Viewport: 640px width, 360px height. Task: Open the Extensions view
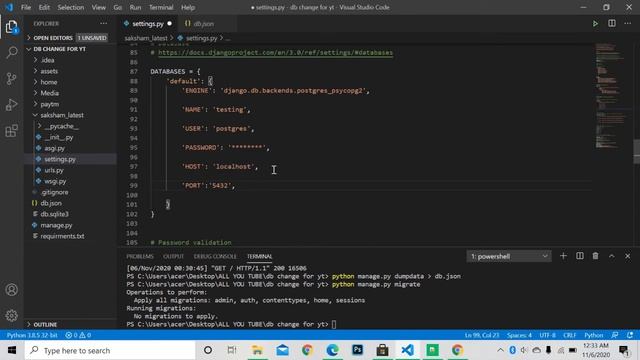pyautogui.click(x=11, y=131)
